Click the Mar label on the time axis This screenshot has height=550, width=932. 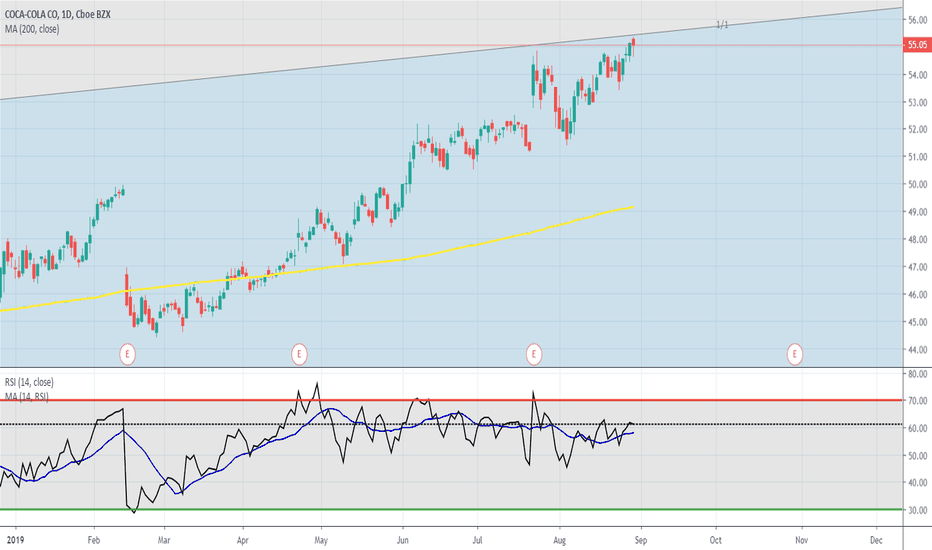[164, 540]
